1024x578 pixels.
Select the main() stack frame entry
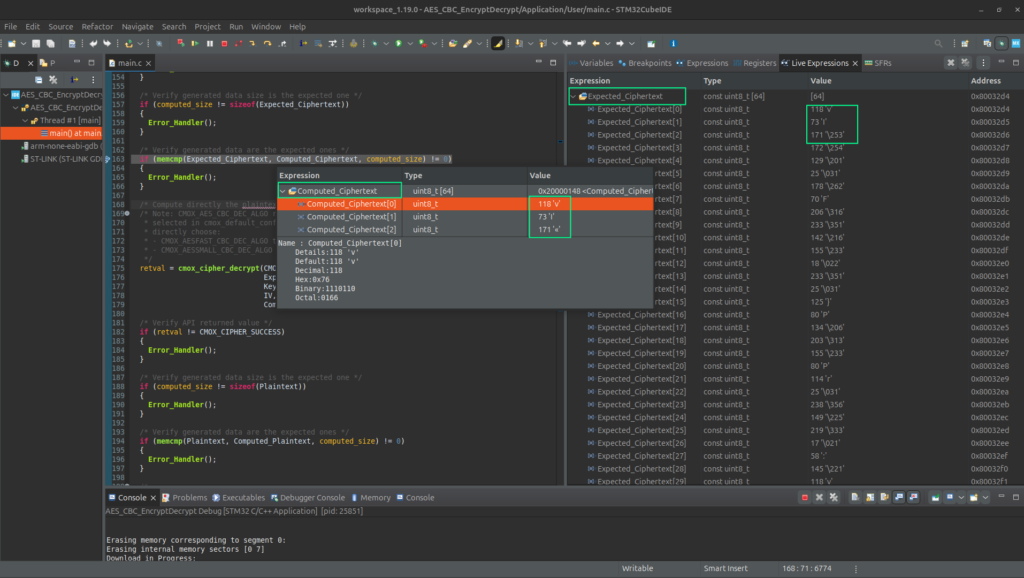coord(70,133)
